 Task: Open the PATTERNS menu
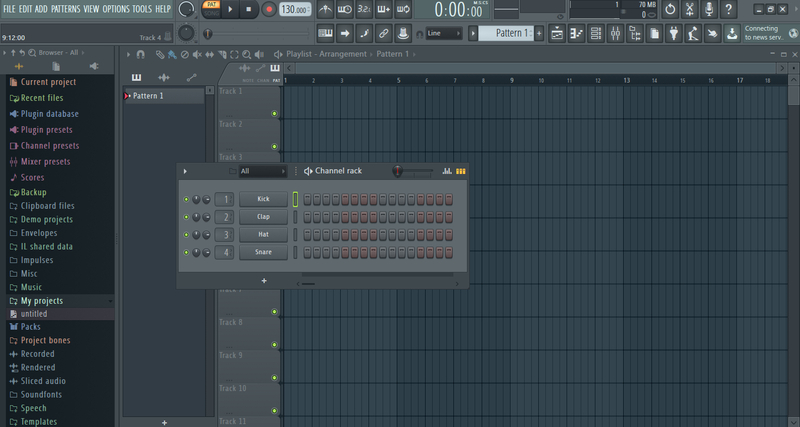66,9
